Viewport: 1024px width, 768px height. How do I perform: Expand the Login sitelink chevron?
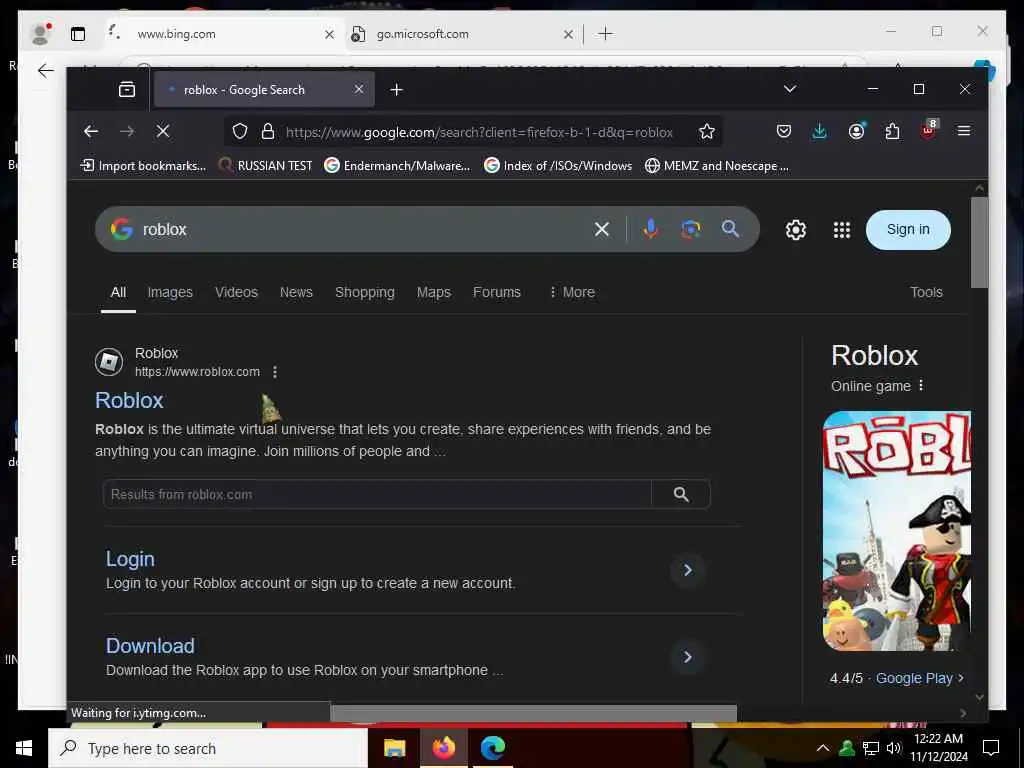tap(688, 570)
